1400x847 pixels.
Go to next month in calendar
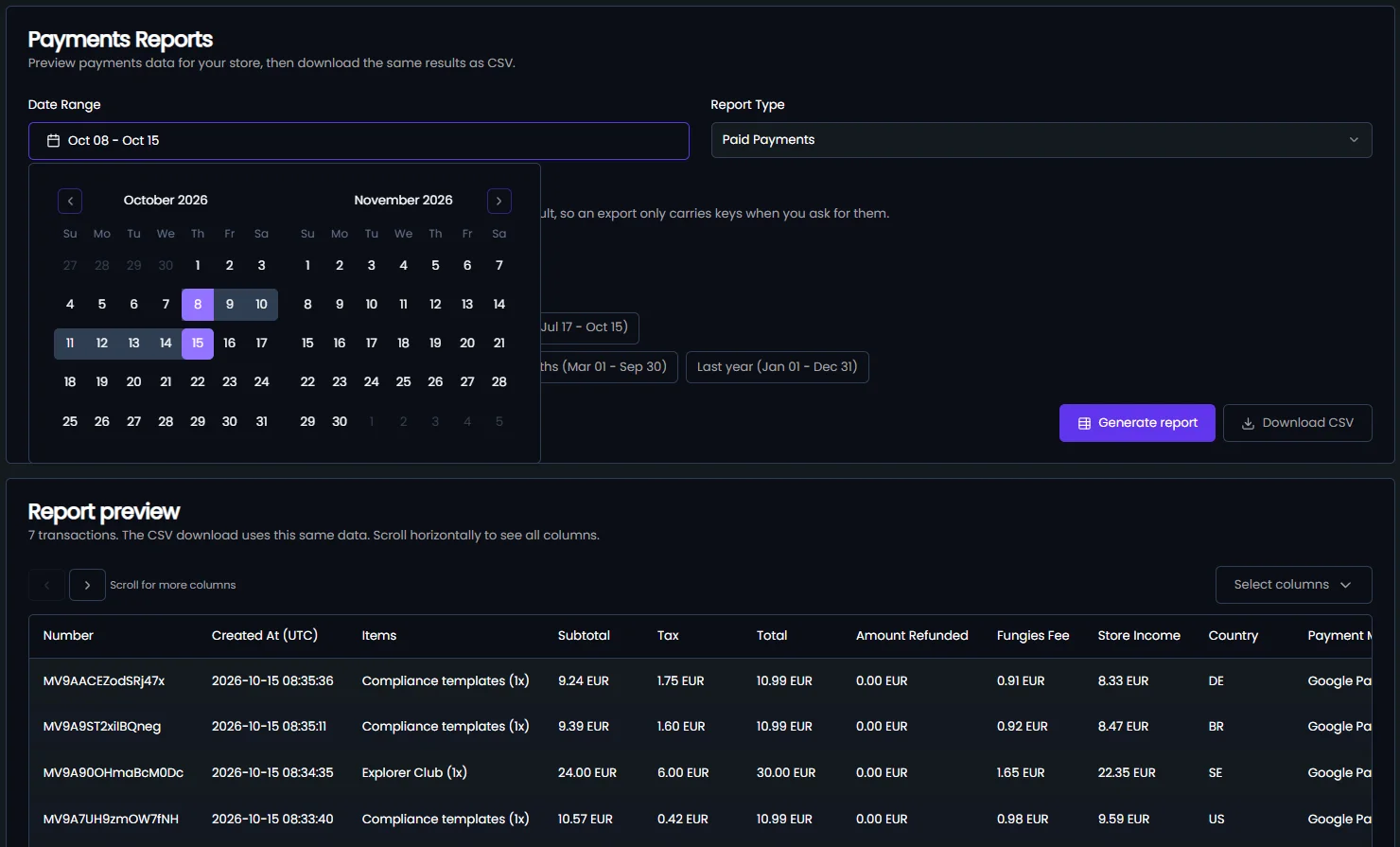coord(499,201)
